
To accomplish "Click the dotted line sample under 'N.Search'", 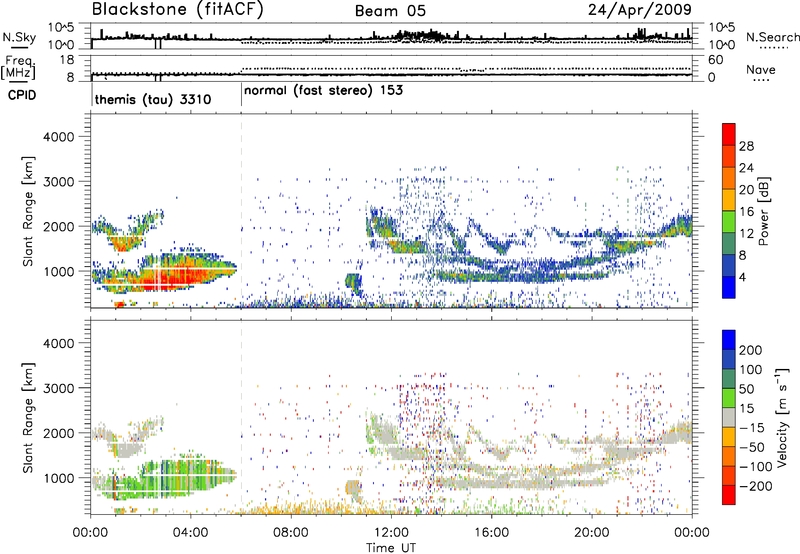I will click(x=774, y=48).
